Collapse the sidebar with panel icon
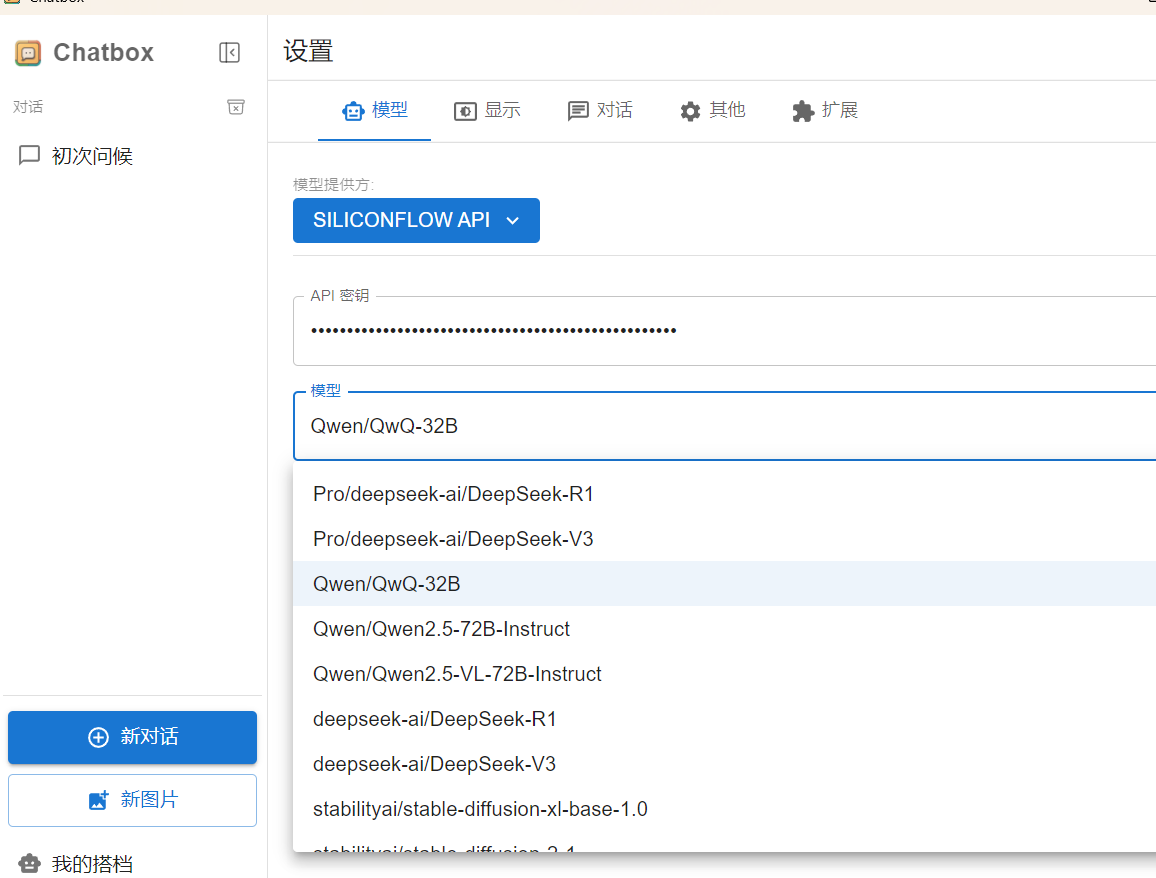Image resolution: width=1156 pixels, height=878 pixels. [229, 53]
